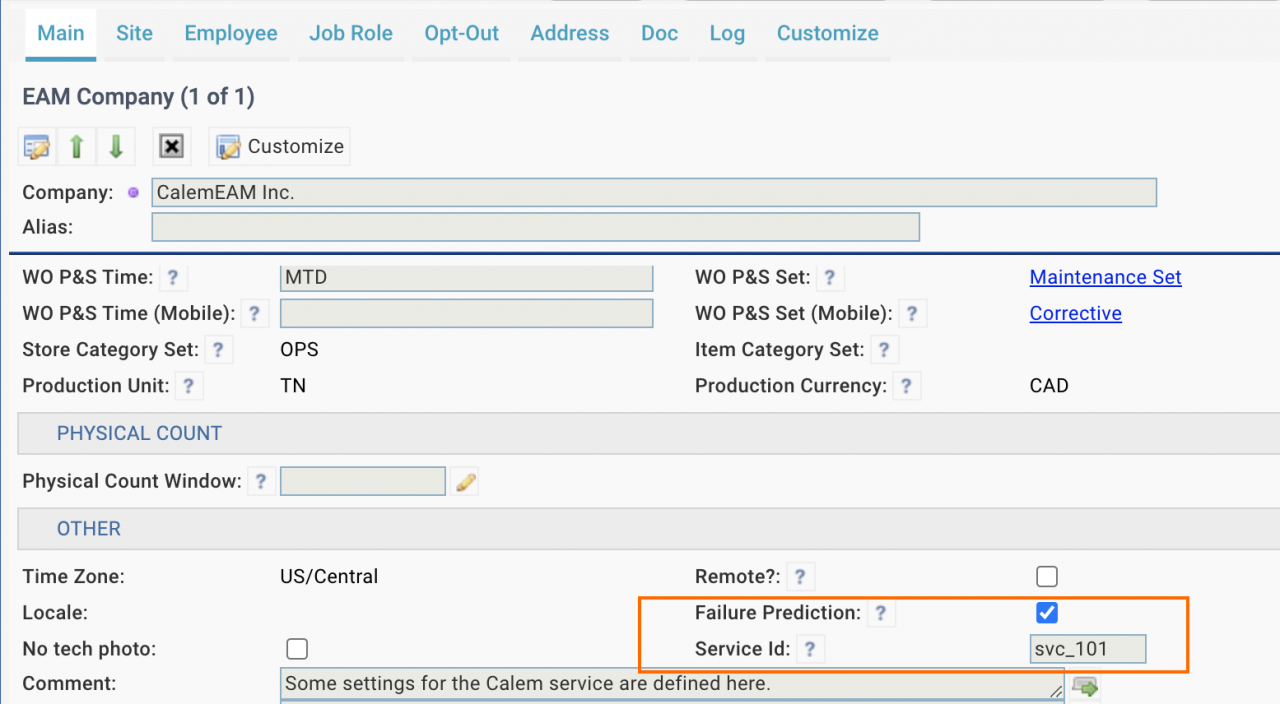Screen dimensions: 1280x704
Task: Click help icon next to Service Id
Action: click(x=809, y=649)
